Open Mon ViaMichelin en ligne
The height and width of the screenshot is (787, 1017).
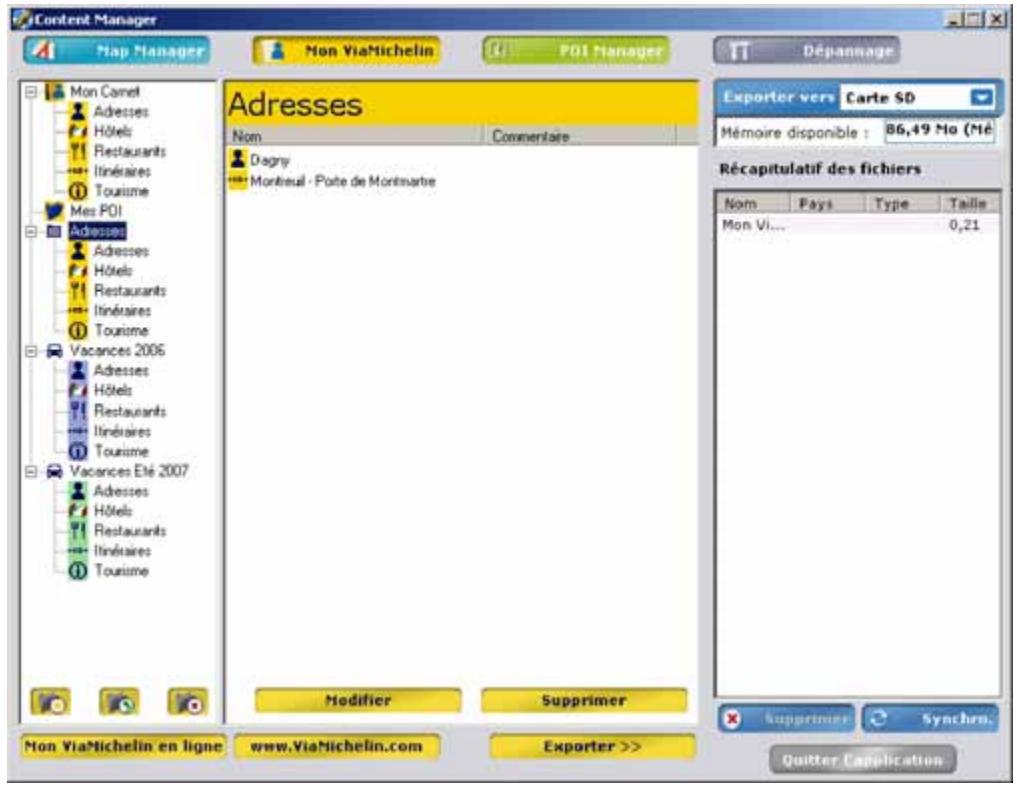[x=123, y=747]
